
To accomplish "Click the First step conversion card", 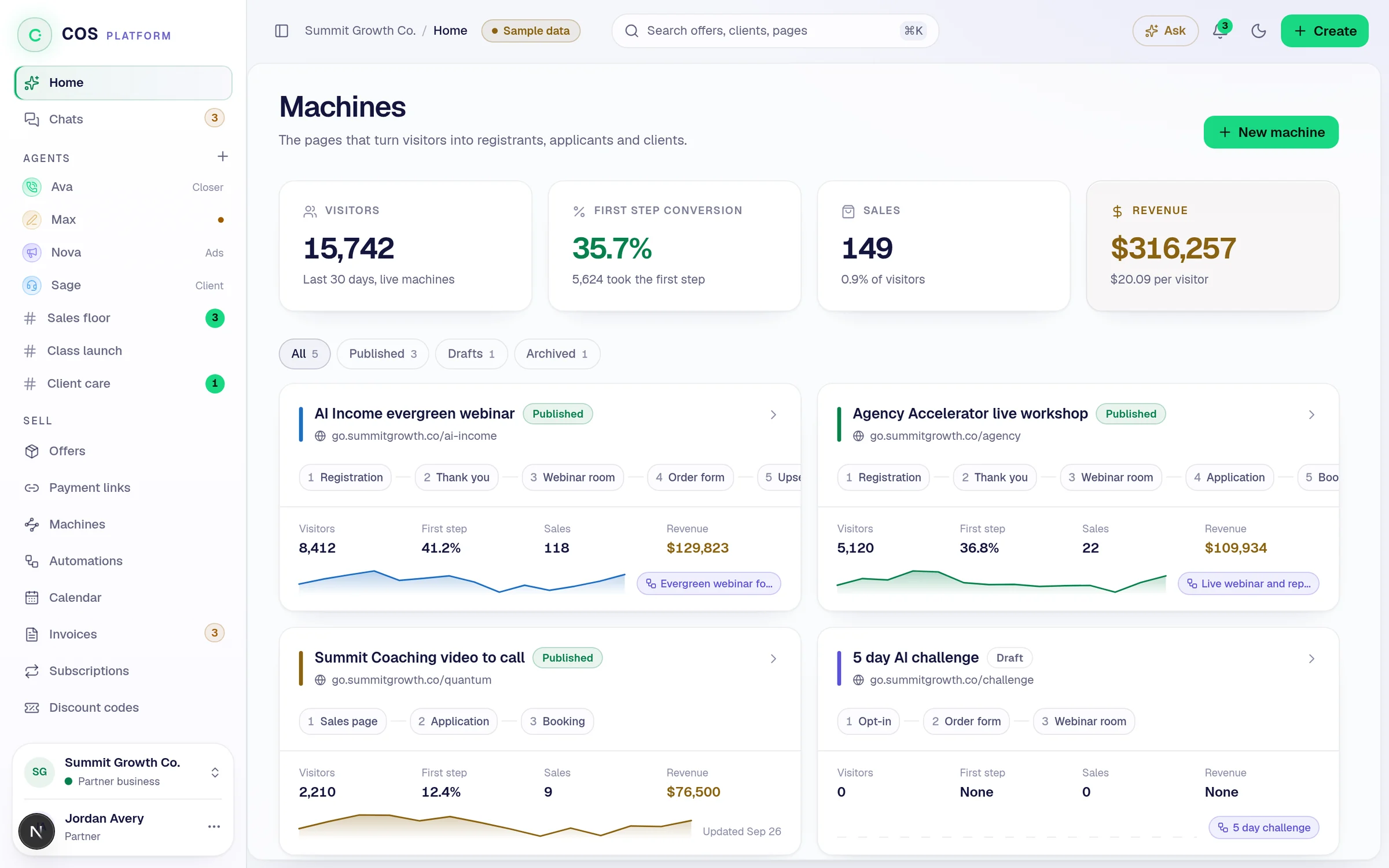I will pos(675,246).
